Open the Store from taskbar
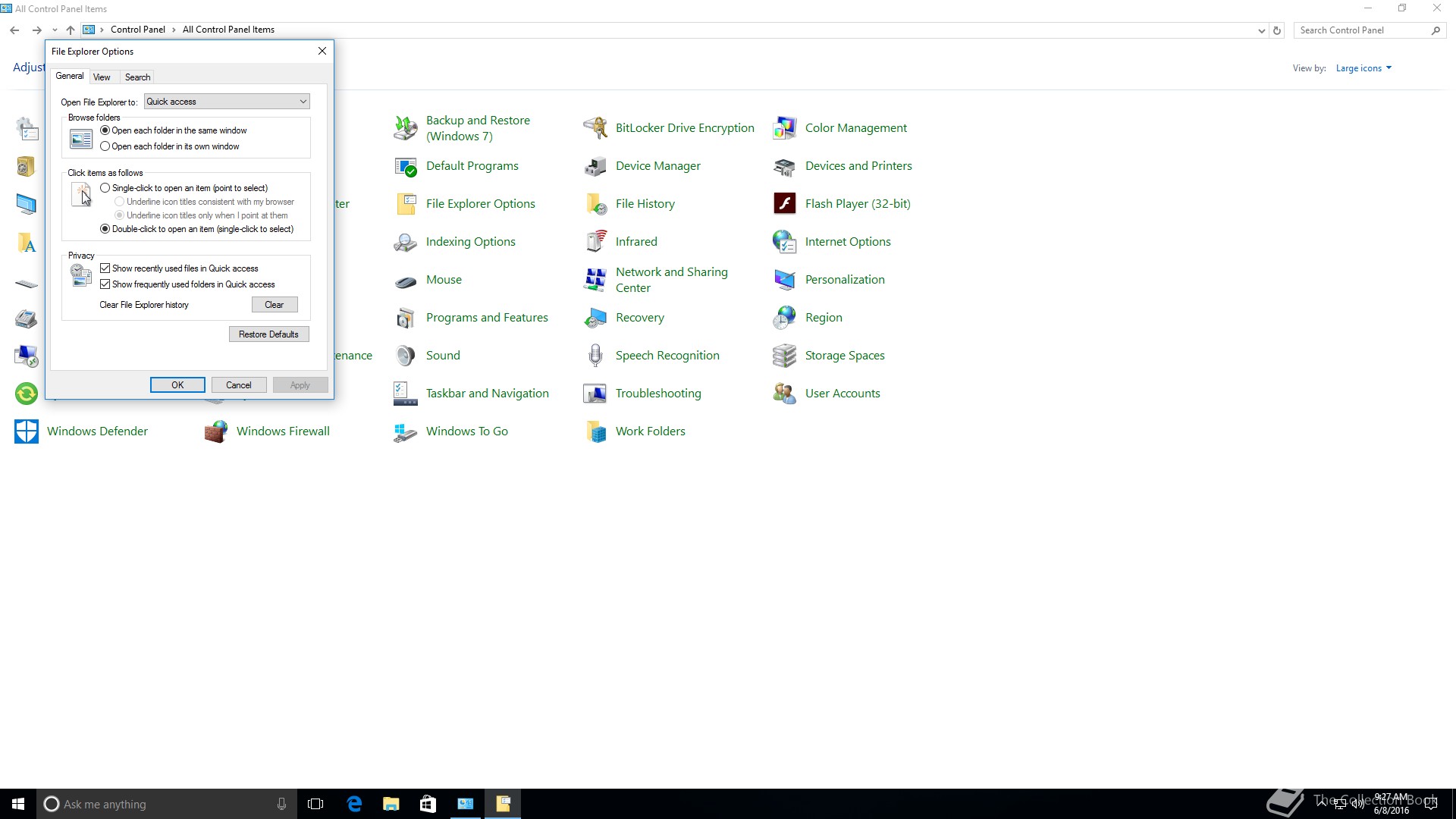The image size is (1456, 819). pos(428,804)
